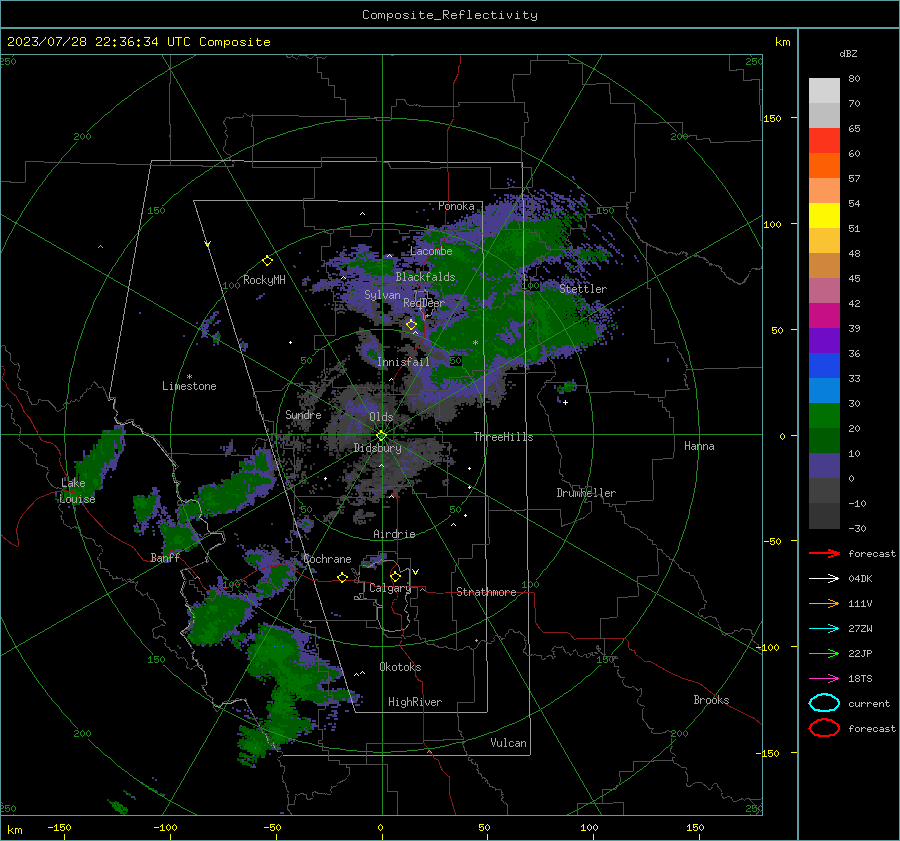The image size is (900, 841).
Task: Click the green 22JP arrow icon
Action: click(824, 653)
